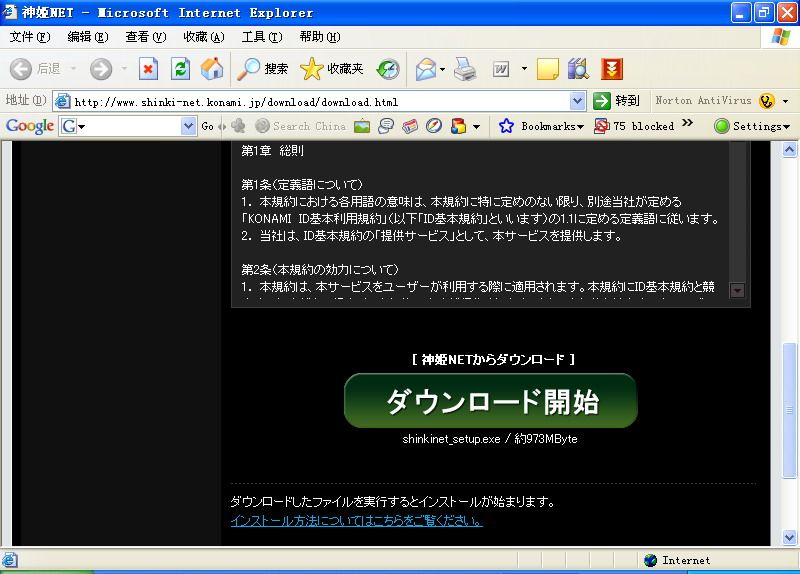Expand Google toolbar overflow chevron

[687, 123]
